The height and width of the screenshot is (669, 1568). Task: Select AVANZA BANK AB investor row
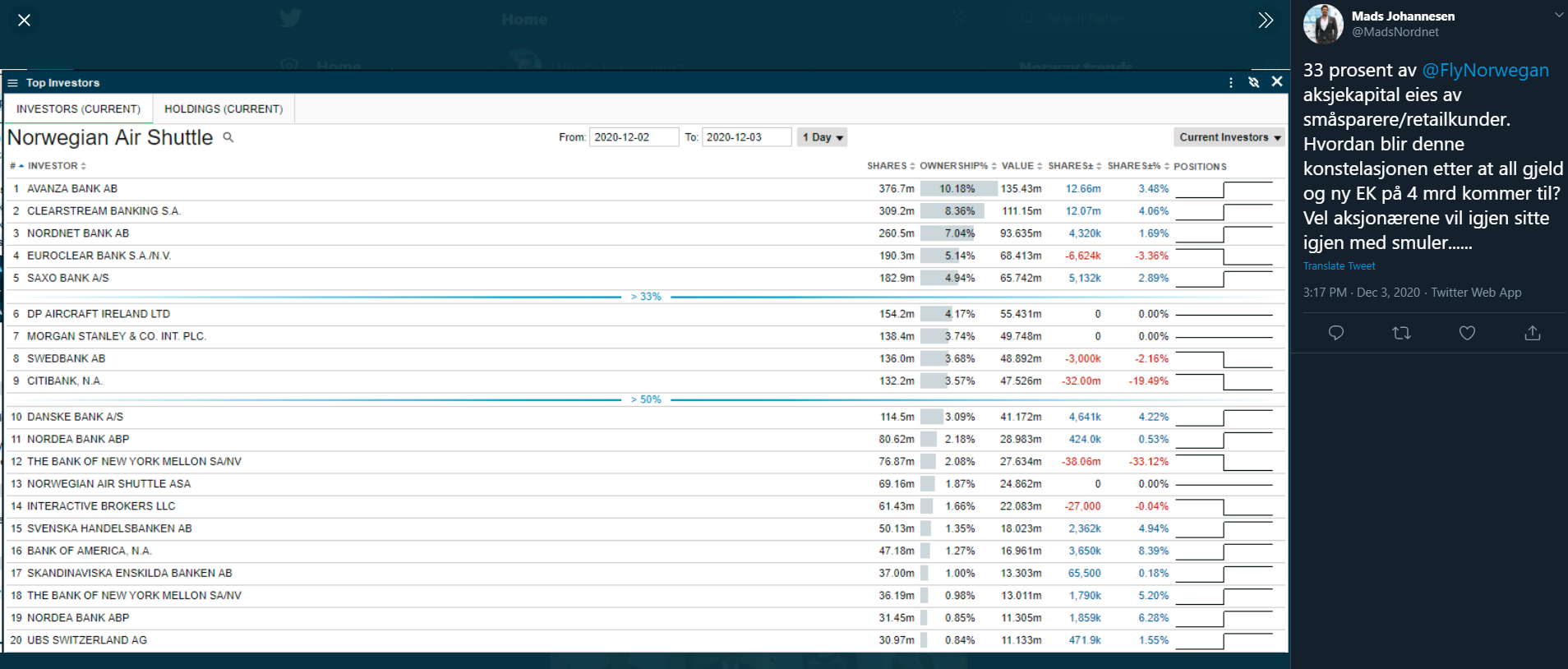pyautogui.click(x=645, y=189)
